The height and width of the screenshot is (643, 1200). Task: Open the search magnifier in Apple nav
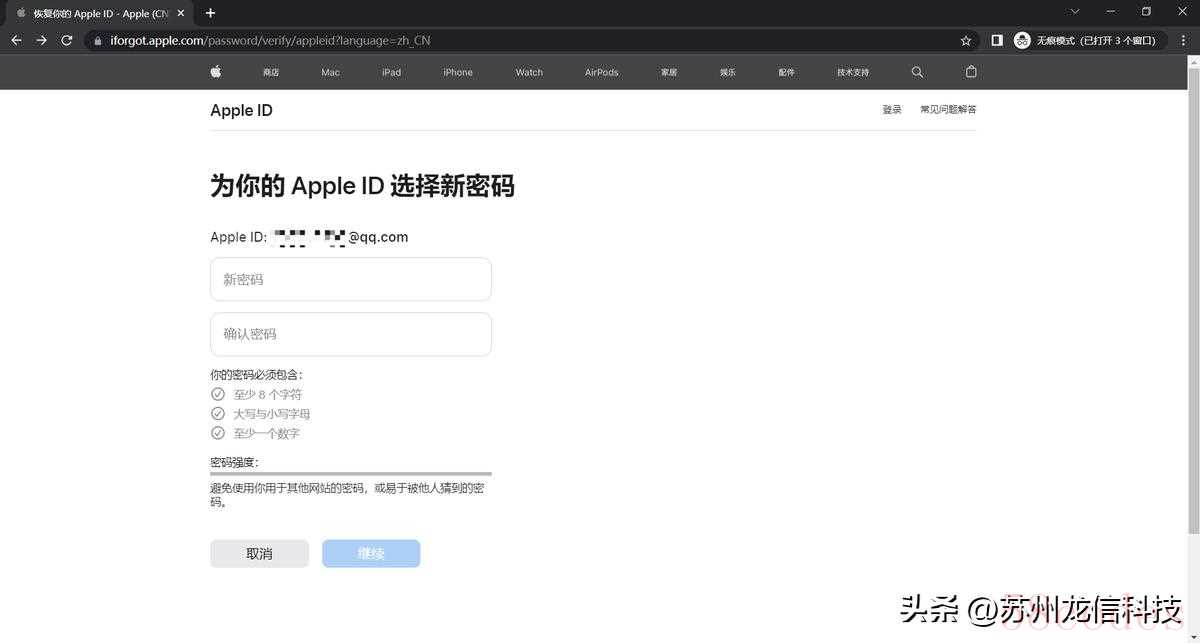click(x=917, y=72)
